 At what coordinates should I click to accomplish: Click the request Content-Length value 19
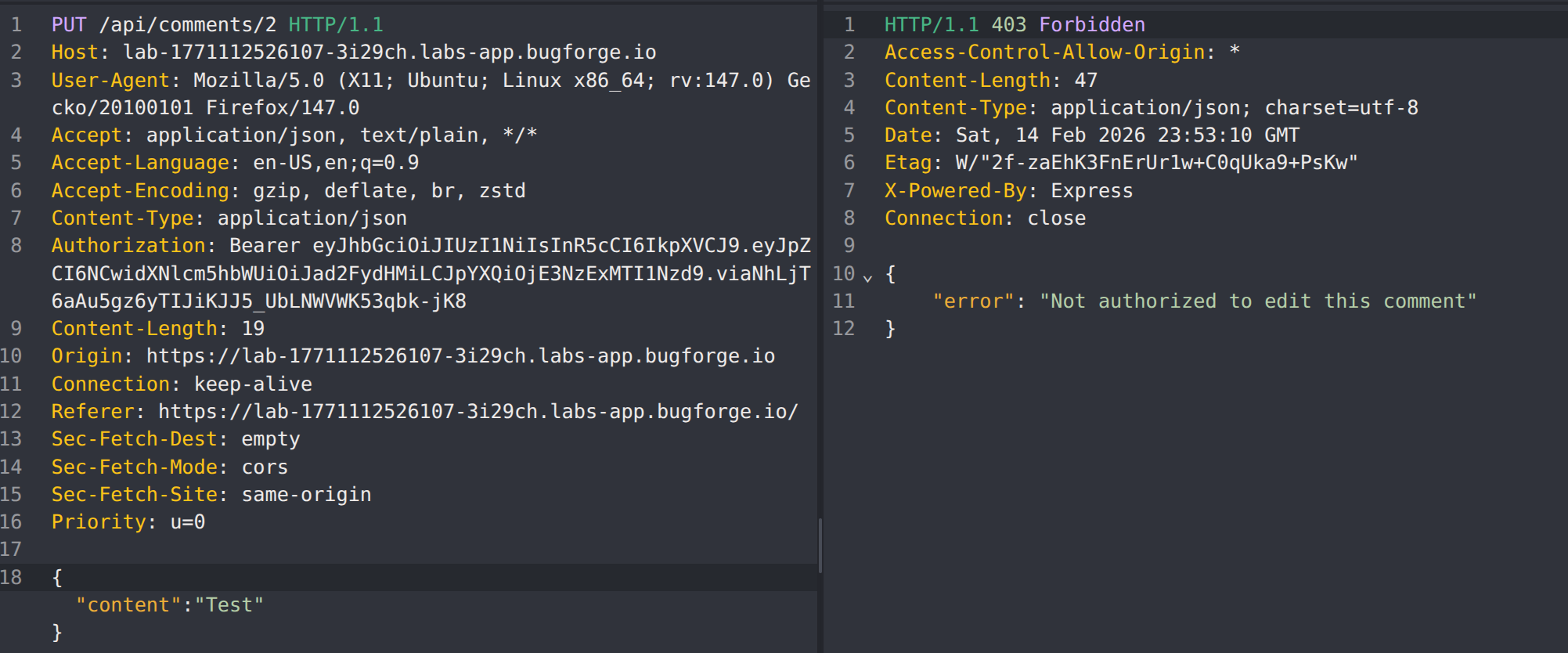pyautogui.click(x=253, y=329)
